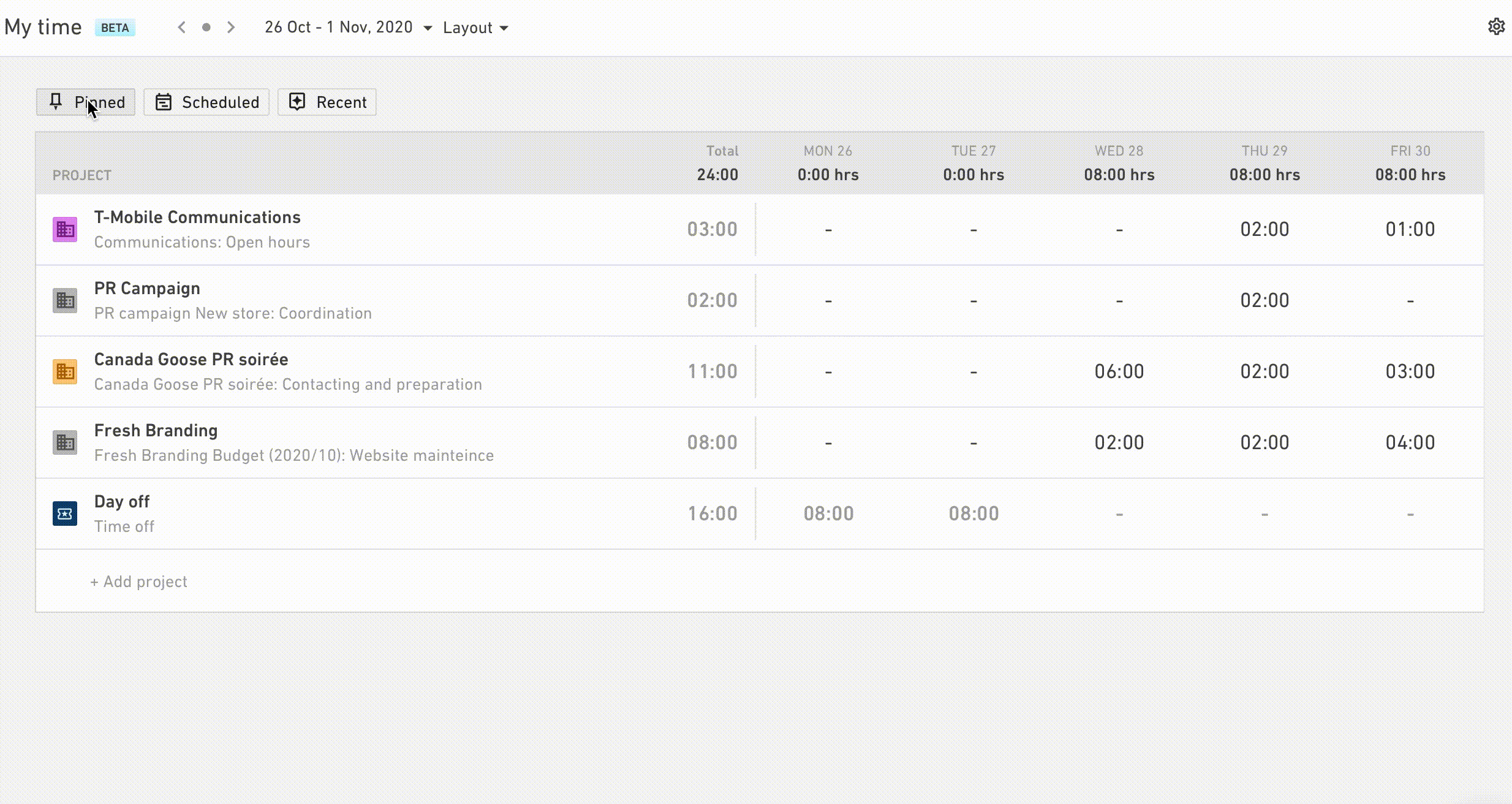
Task: Click the TUE 27 column header
Action: [x=973, y=151]
